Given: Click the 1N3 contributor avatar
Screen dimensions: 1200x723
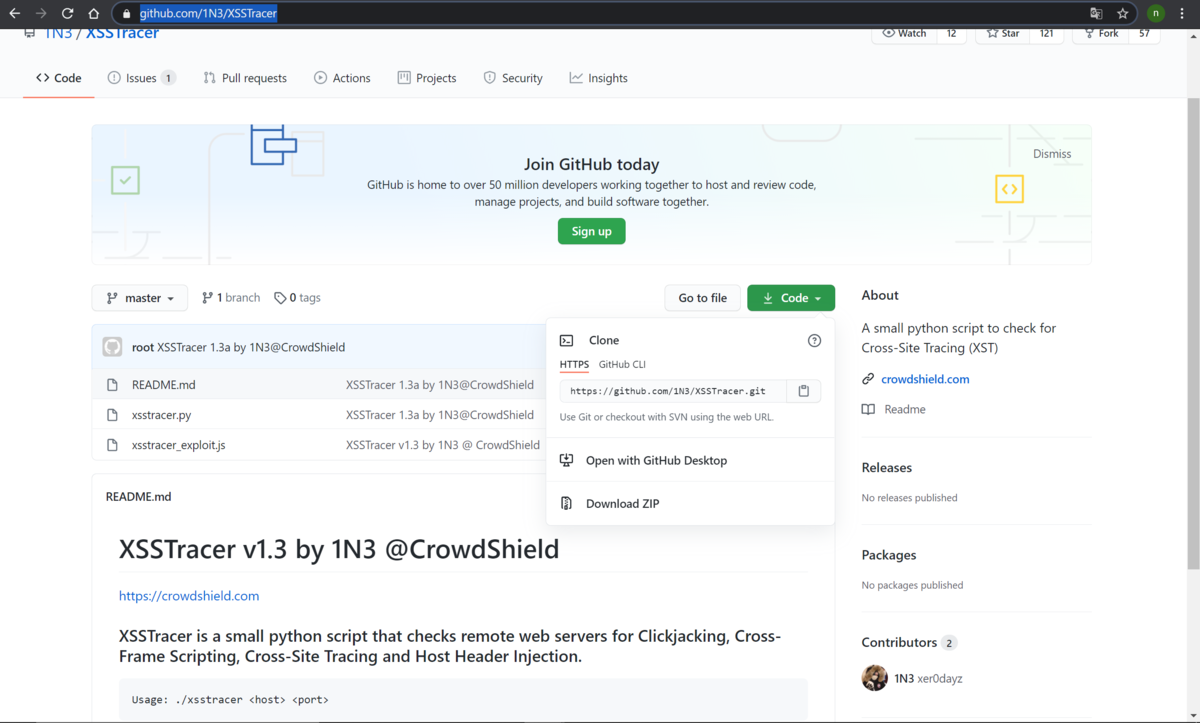Looking at the screenshot, I should [874, 678].
